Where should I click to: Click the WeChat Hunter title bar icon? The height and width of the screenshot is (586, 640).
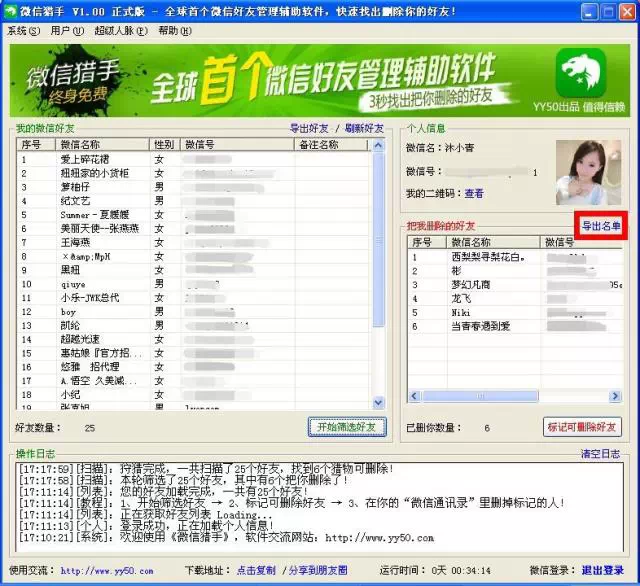(11, 11)
